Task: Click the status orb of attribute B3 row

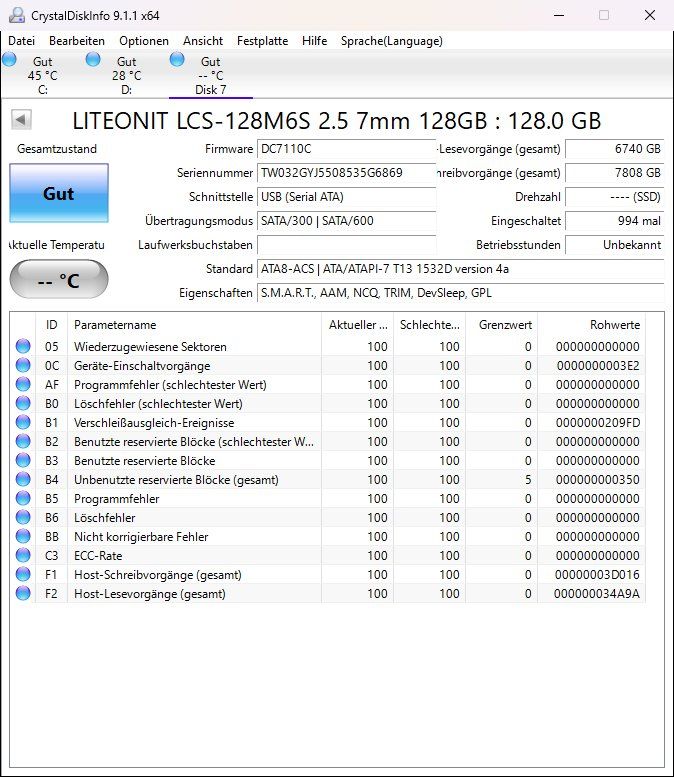Action: (23, 460)
